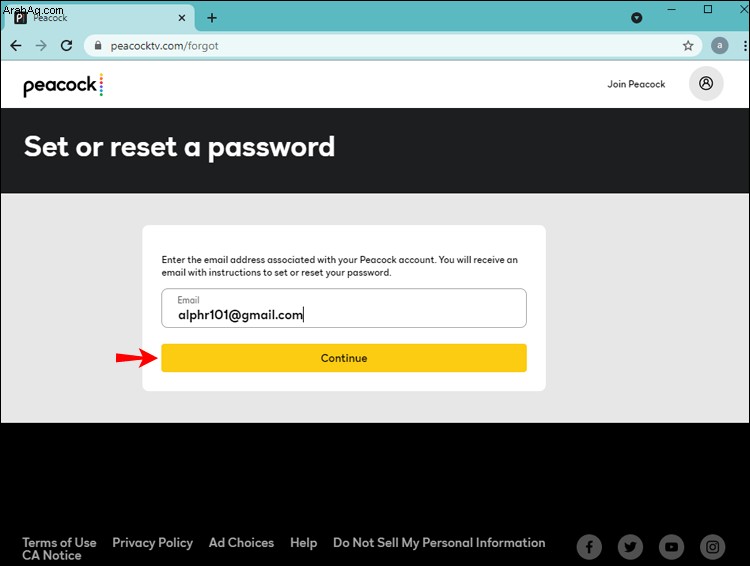Image resolution: width=750 pixels, height=566 pixels.
Task: Click the browser back arrow
Action: [16, 46]
